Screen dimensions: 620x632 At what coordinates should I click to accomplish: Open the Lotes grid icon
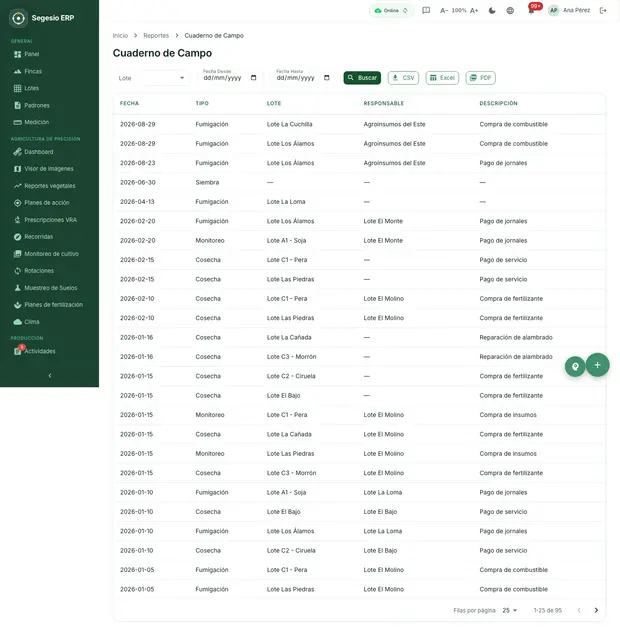pos(17,88)
